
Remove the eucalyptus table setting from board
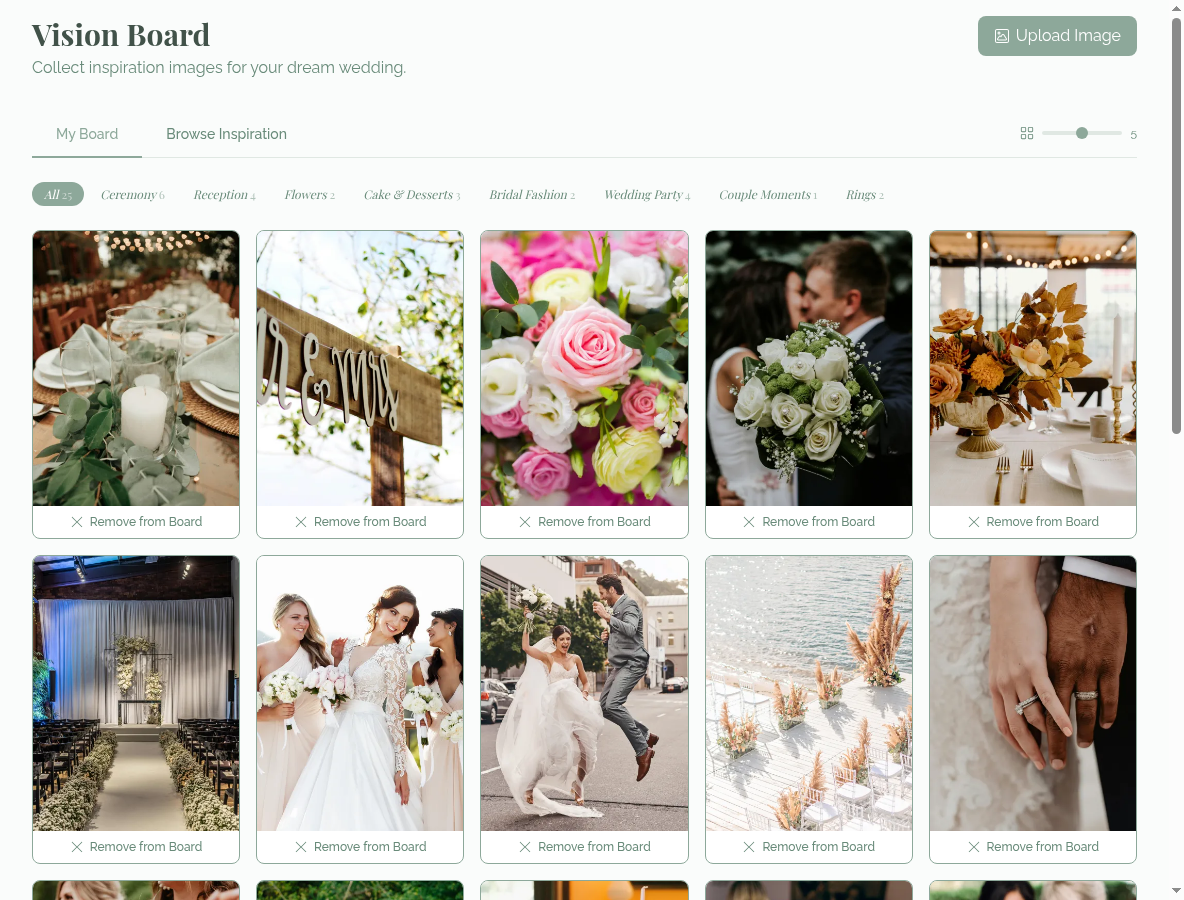(x=136, y=522)
